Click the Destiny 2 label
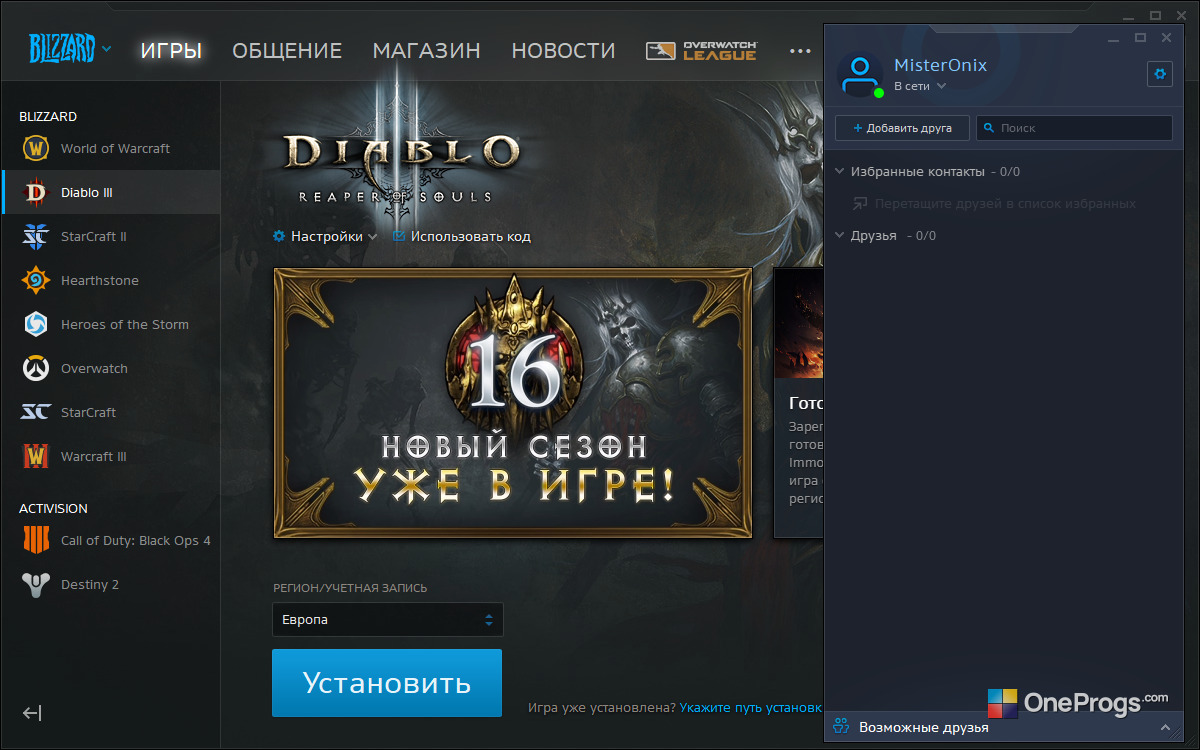 click(x=90, y=584)
